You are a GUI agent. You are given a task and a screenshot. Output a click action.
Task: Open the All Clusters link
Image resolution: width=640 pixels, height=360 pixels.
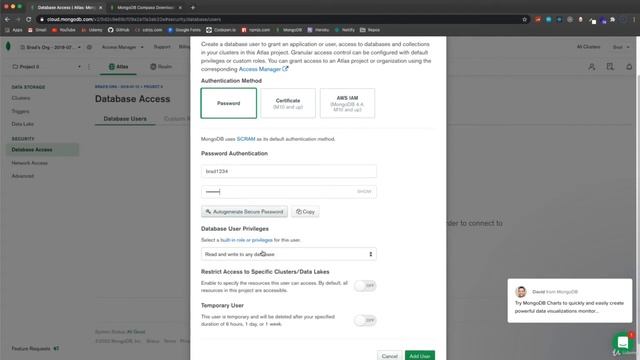[x=588, y=47]
